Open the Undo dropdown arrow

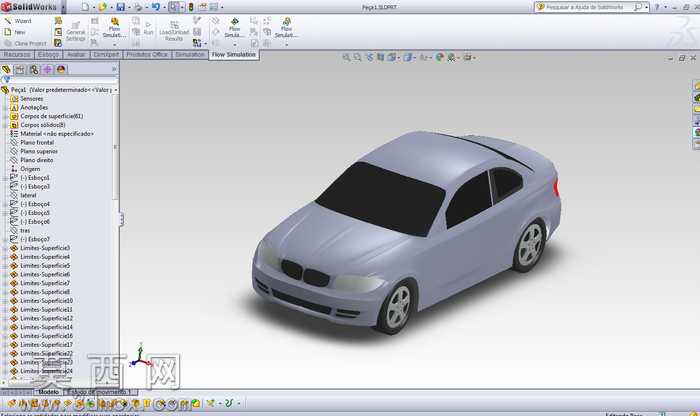164,8
